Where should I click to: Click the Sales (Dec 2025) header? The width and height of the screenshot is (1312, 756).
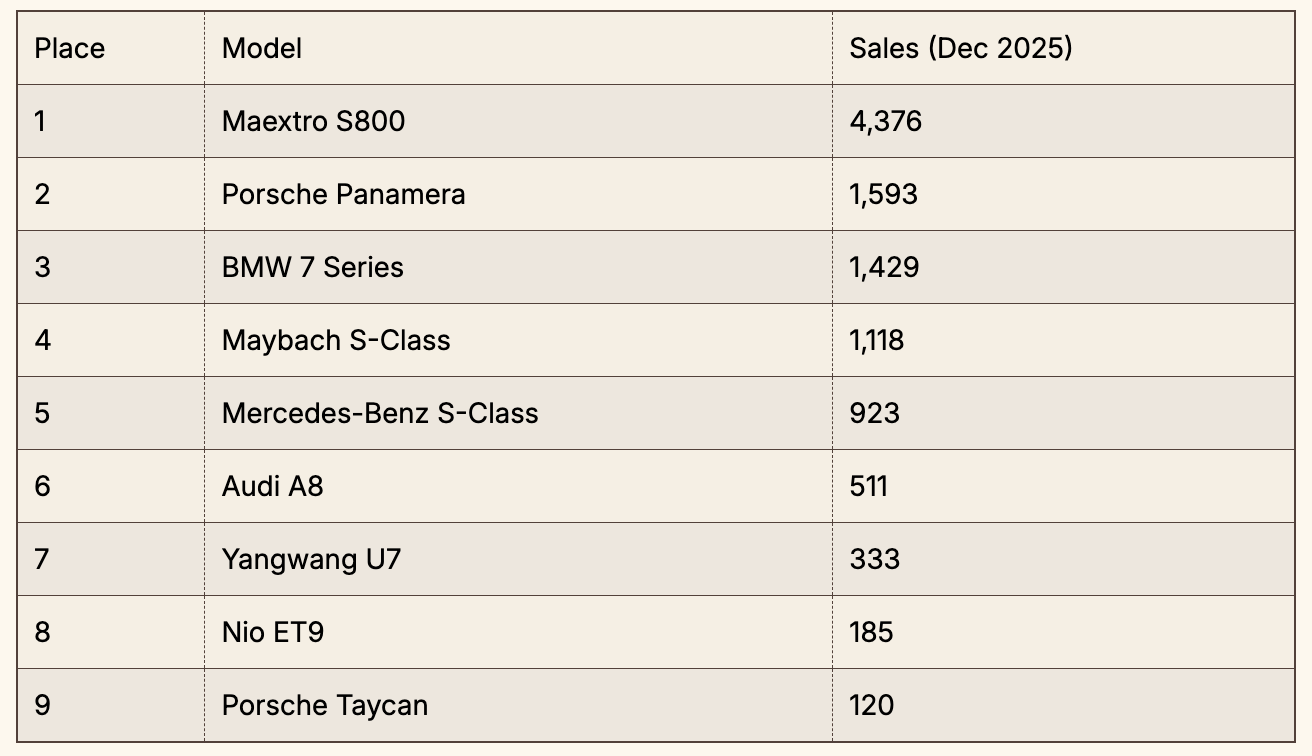[x=960, y=48]
